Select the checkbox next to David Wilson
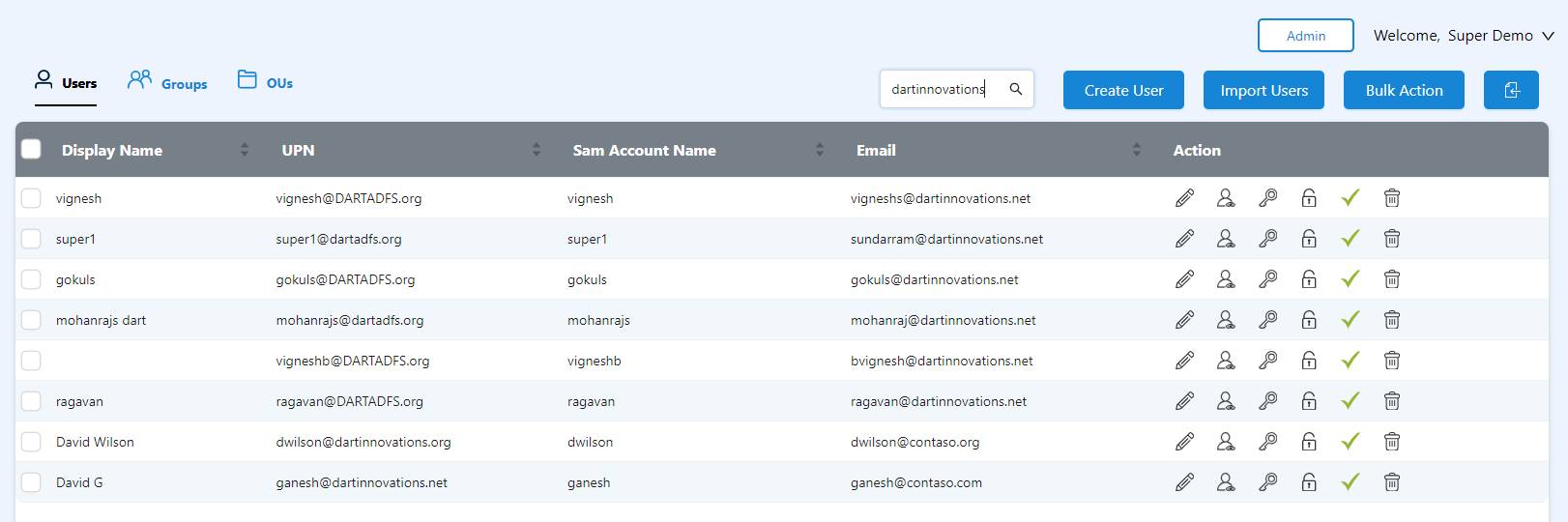Image resolution: width=1568 pixels, height=522 pixels. (x=31, y=442)
